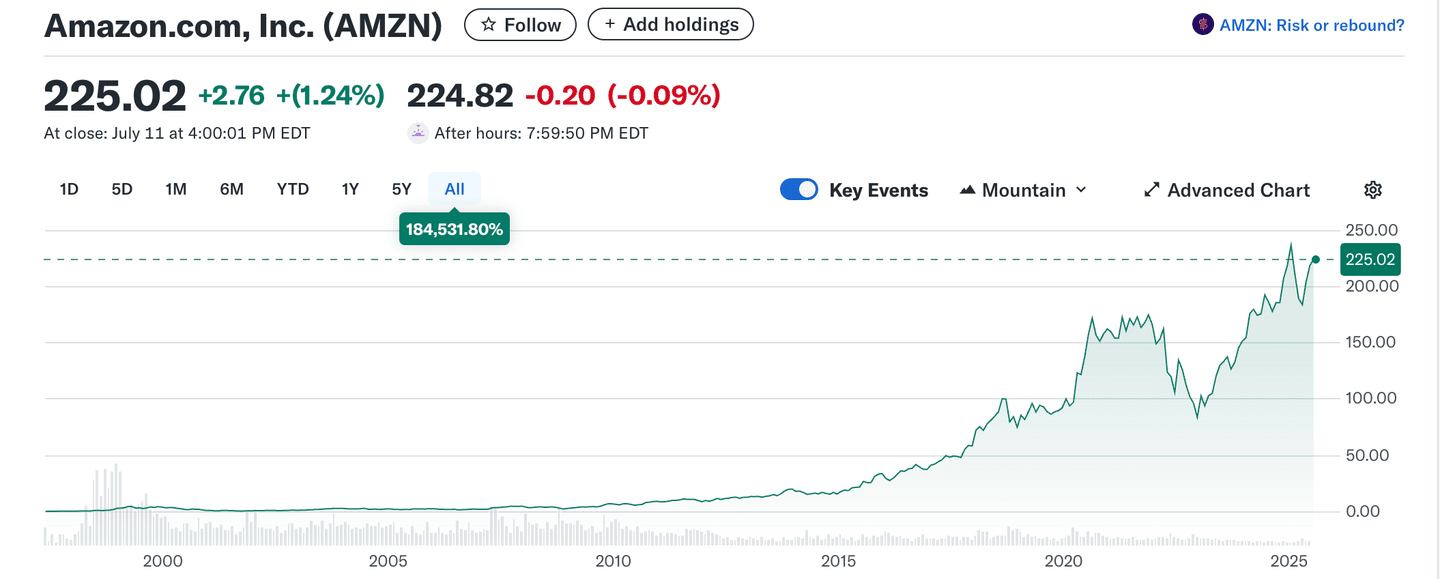Select the 5Y time range
The image size is (1440, 579).
pyautogui.click(x=401, y=189)
